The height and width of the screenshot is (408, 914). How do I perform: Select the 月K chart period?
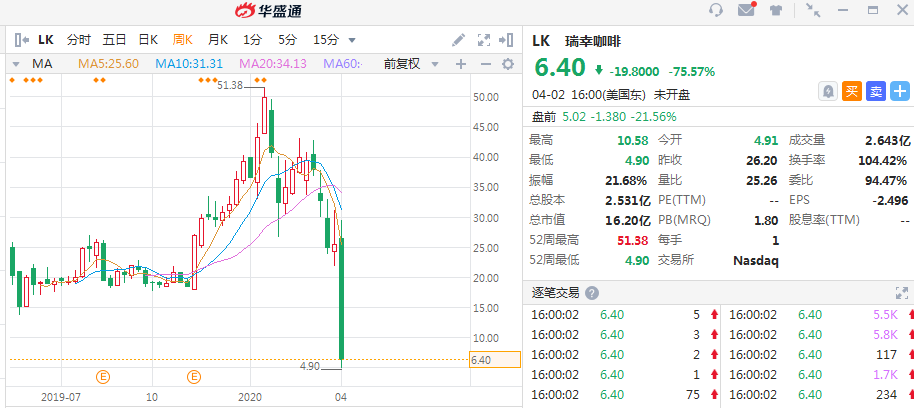click(x=218, y=40)
